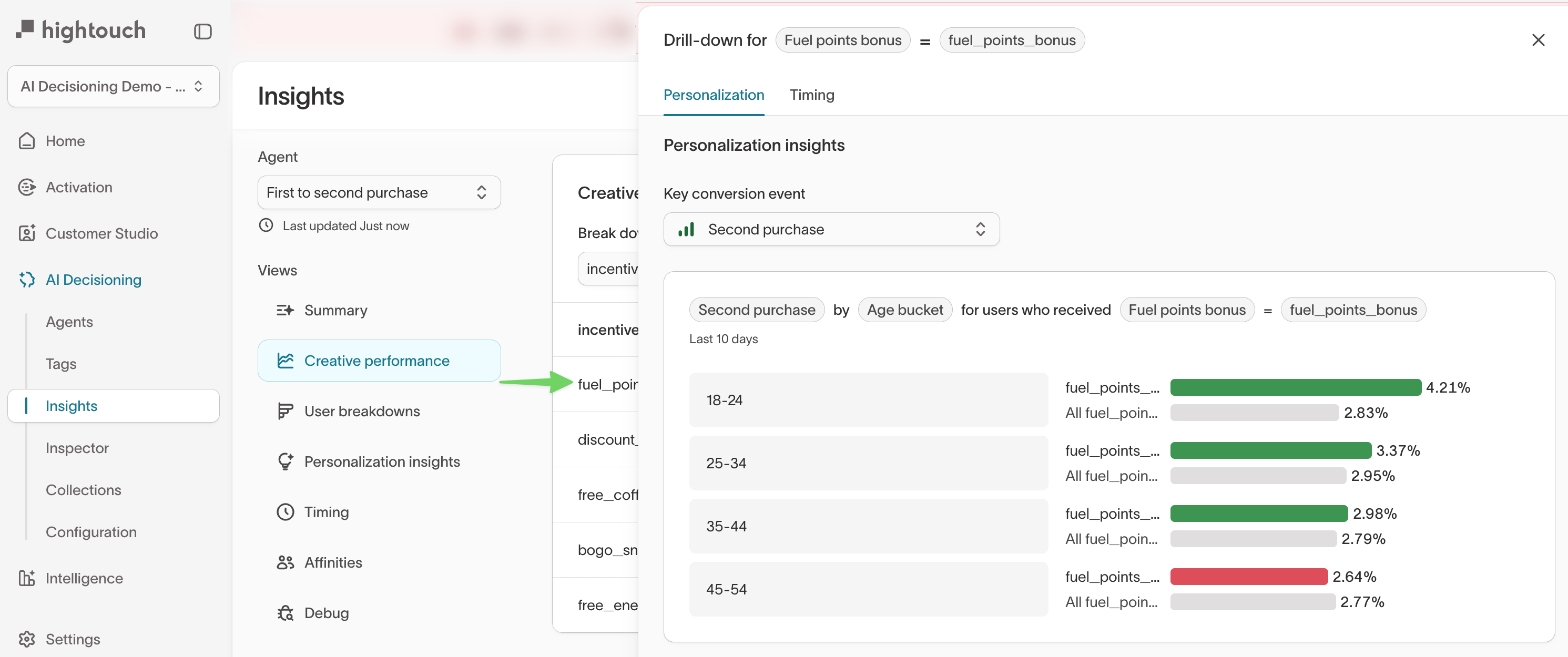Select the Activation sidebar entry
This screenshot has height=657, width=1568.
[78, 187]
